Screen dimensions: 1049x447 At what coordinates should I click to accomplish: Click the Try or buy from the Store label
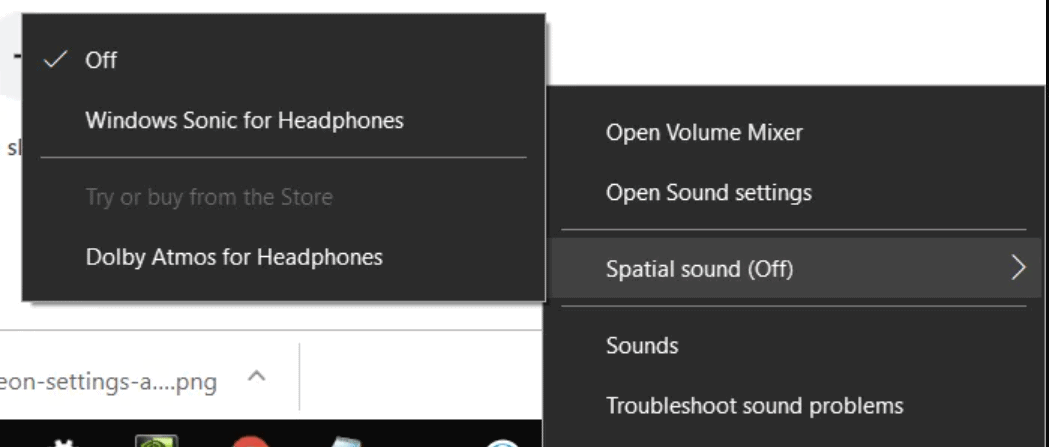click(x=209, y=197)
